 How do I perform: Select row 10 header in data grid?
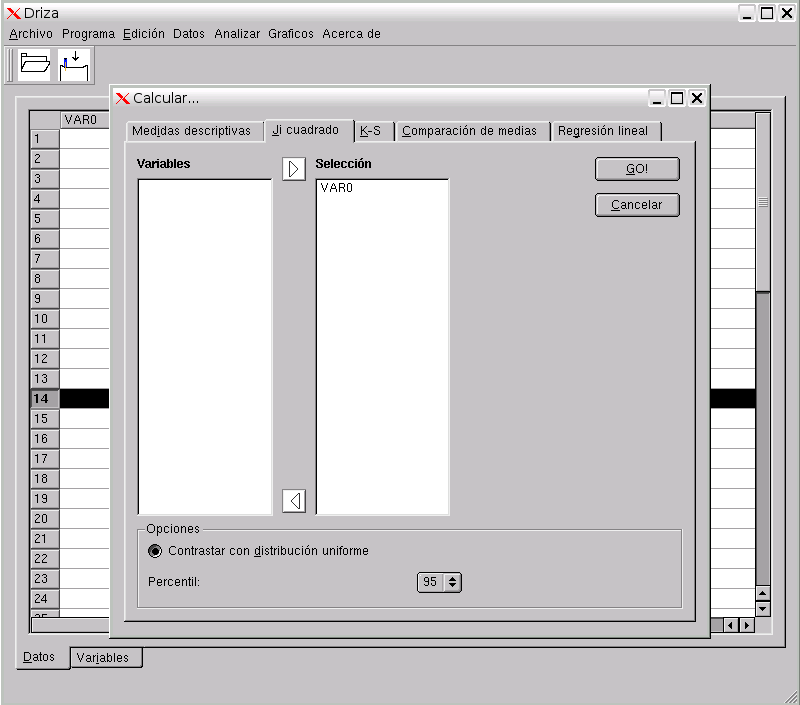(45, 319)
